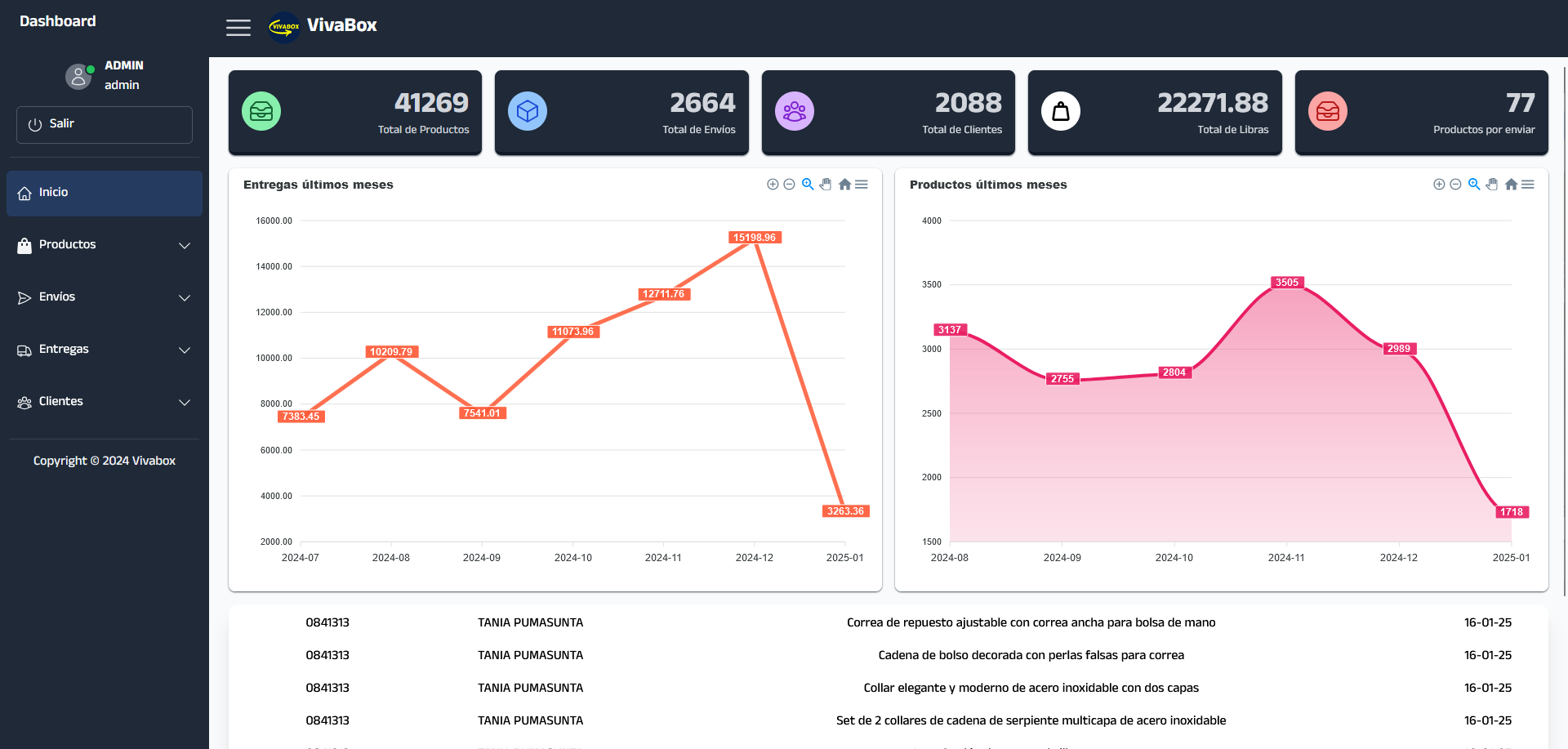The image size is (1568, 749).
Task: Open Productos chart export menu
Action: [x=1528, y=185]
